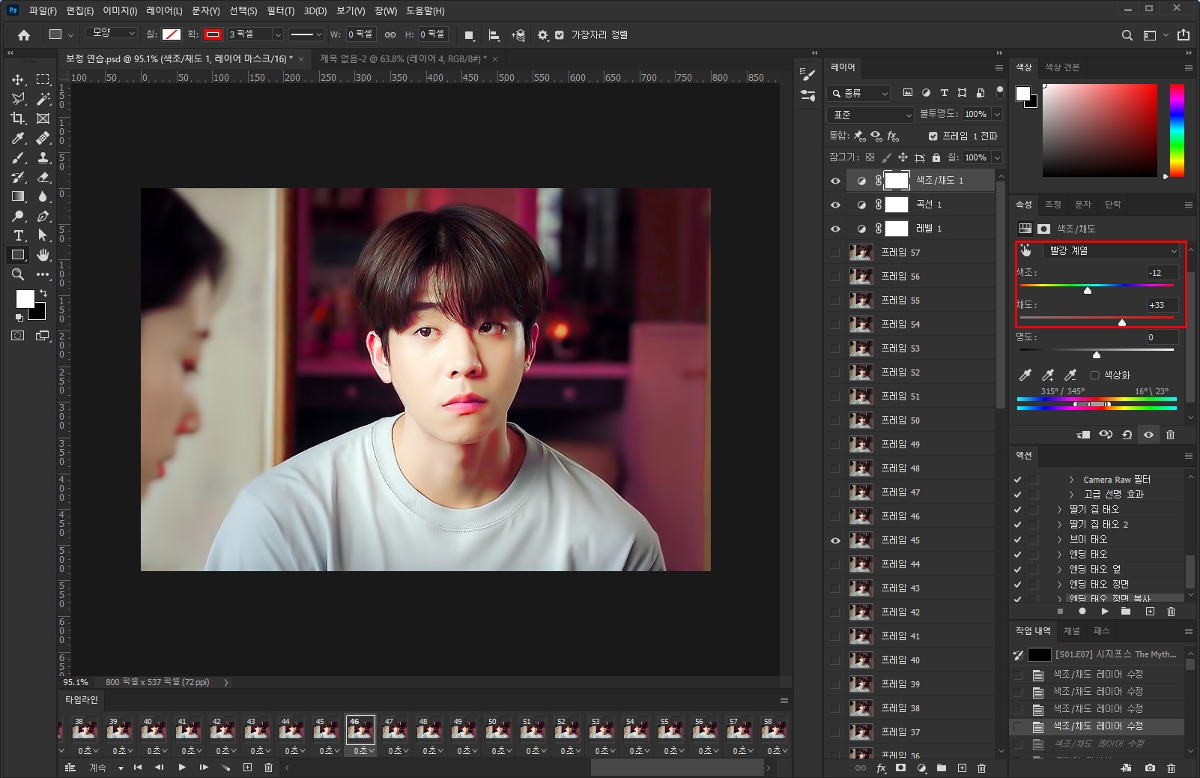Show the 프레임 57 layer
This screenshot has width=1200, height=778.
836,253
